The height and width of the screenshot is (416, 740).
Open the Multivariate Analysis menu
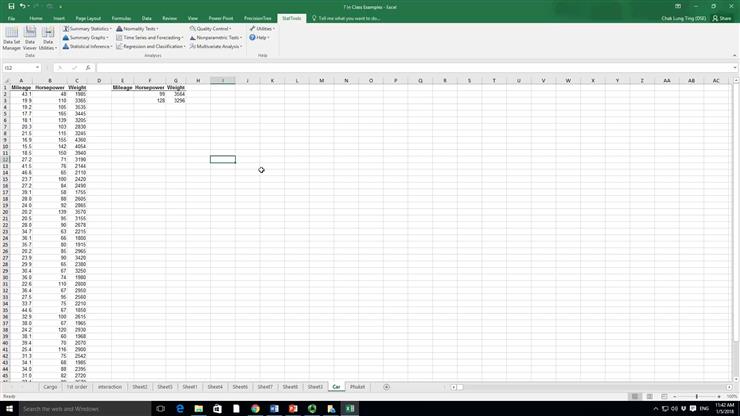click(216, 47)
